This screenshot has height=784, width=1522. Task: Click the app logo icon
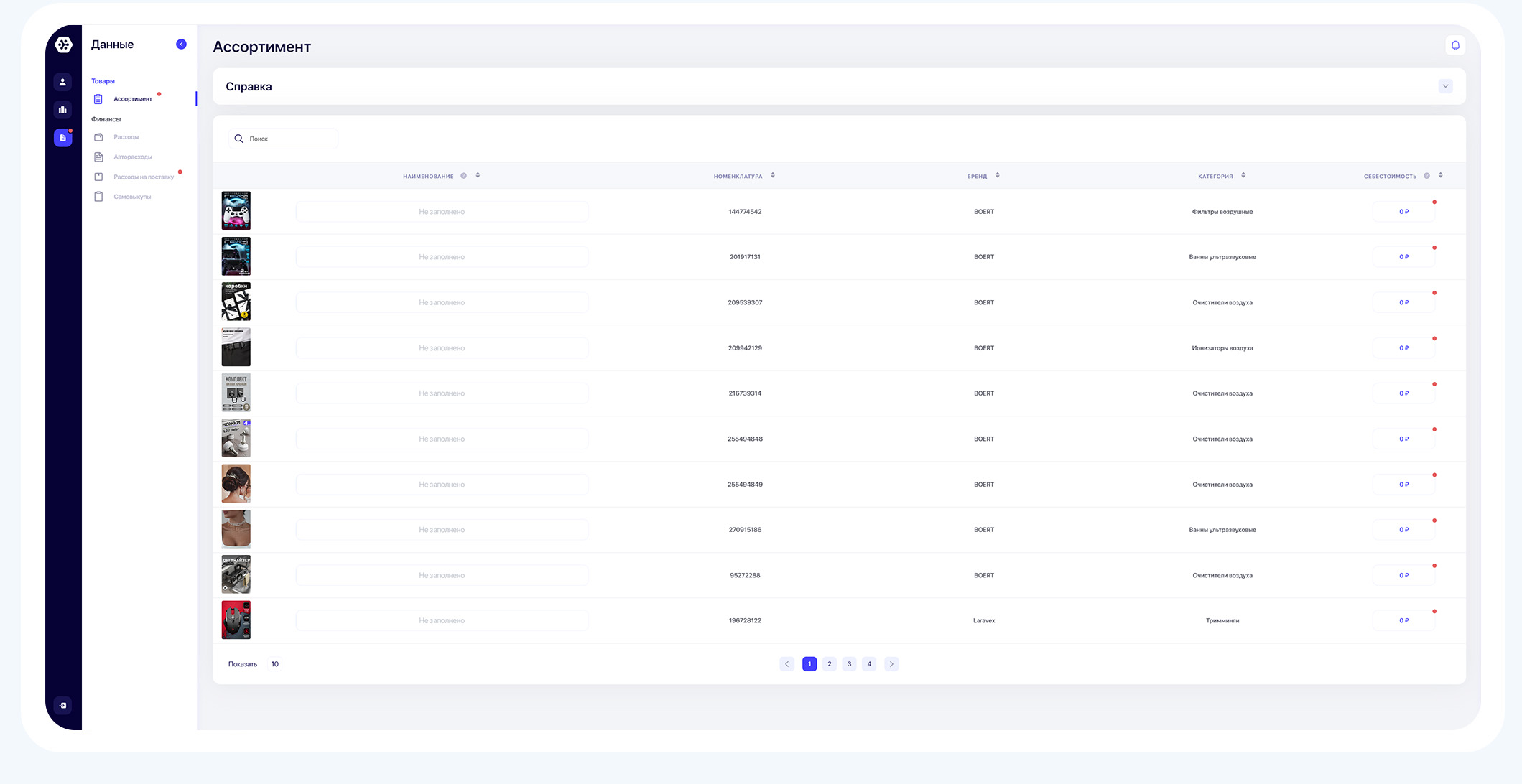click(63, 45)
